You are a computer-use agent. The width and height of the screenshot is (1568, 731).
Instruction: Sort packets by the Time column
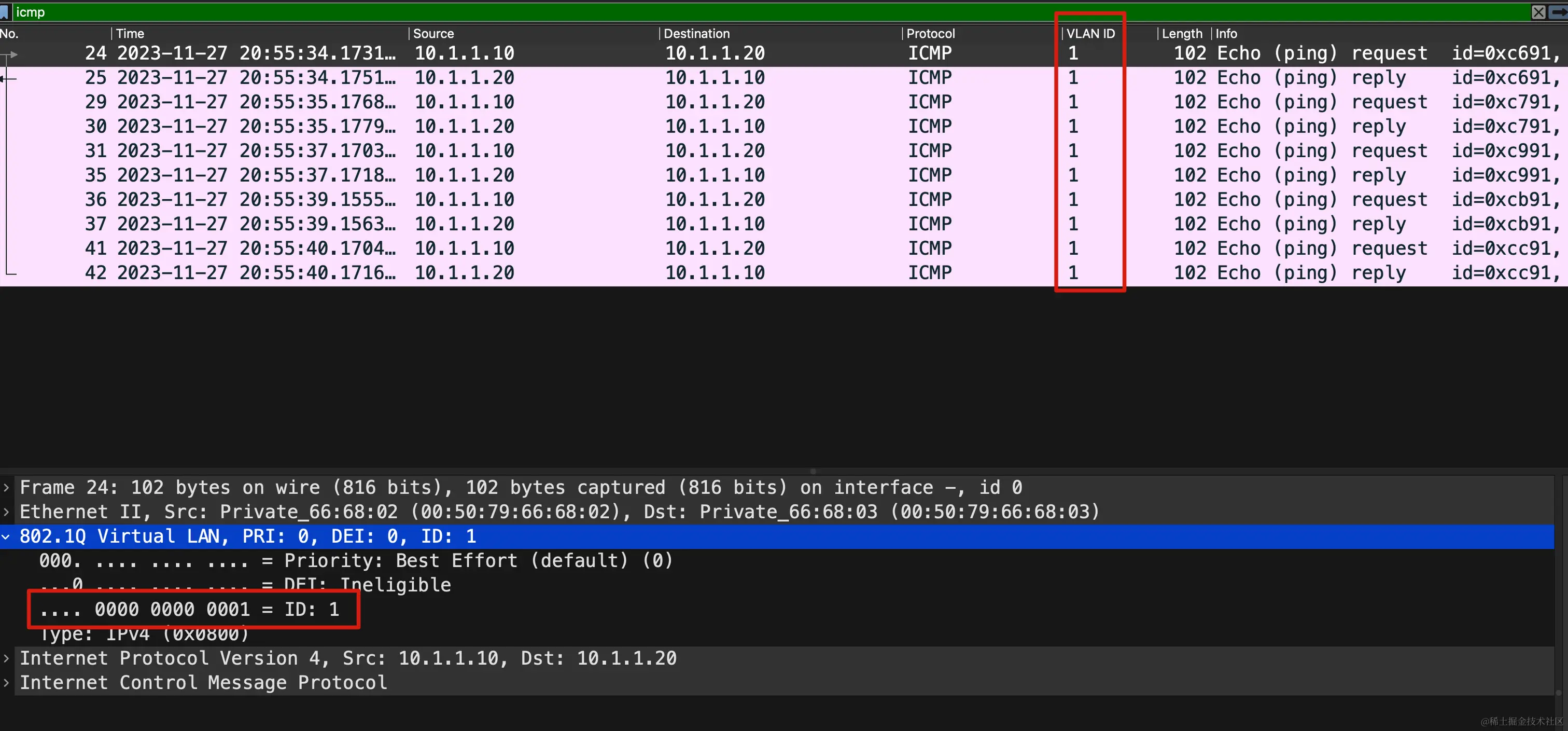(x=130, y=34)
